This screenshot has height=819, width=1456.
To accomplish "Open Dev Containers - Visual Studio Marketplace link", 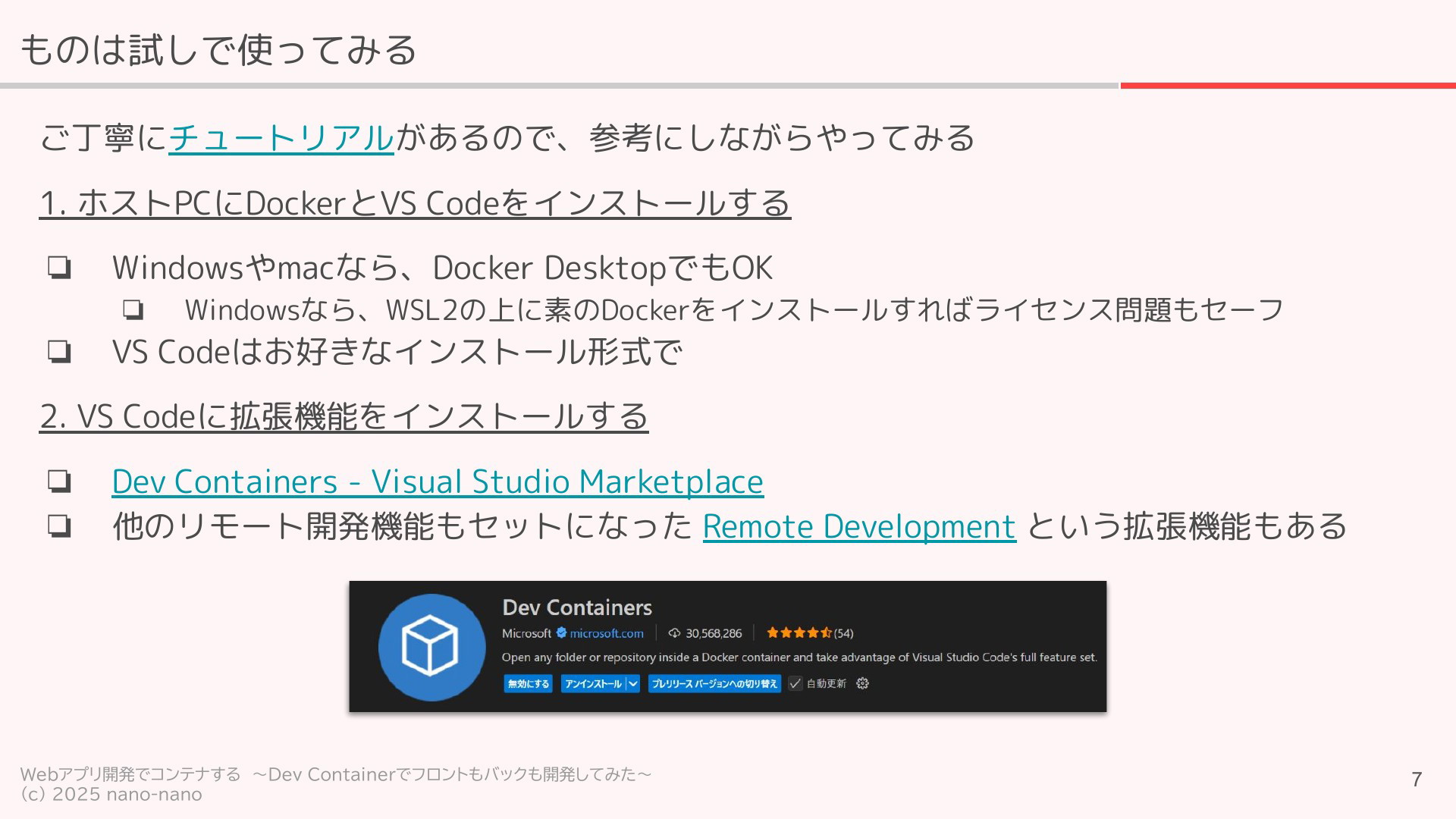I will (x=438, y=482).
